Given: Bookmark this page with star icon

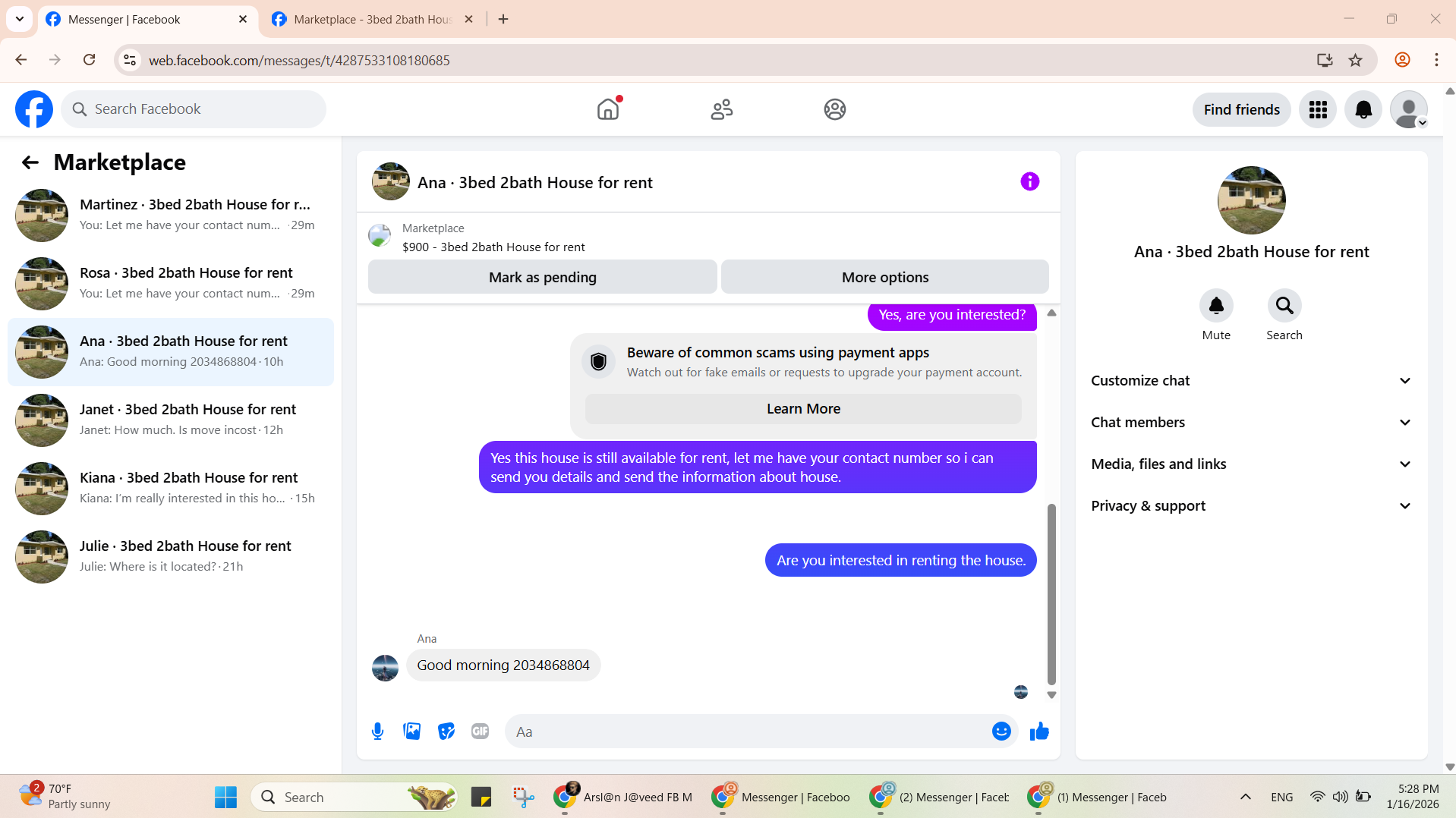Looking at the screenshot, I should (x=1355, y=60).
